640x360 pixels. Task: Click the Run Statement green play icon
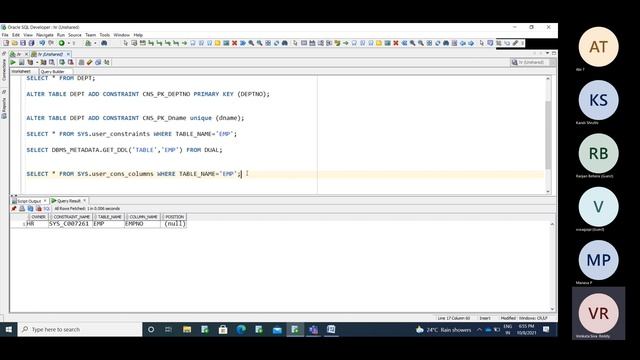click(13, 62)
